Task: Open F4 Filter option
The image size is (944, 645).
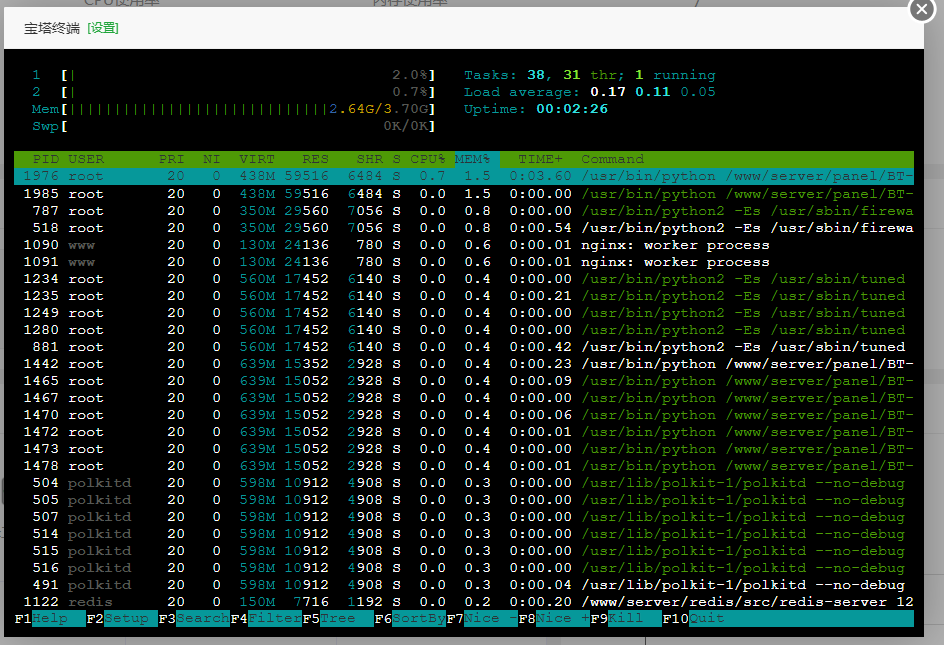Action: pyautogui.click(x=266, y=619)
